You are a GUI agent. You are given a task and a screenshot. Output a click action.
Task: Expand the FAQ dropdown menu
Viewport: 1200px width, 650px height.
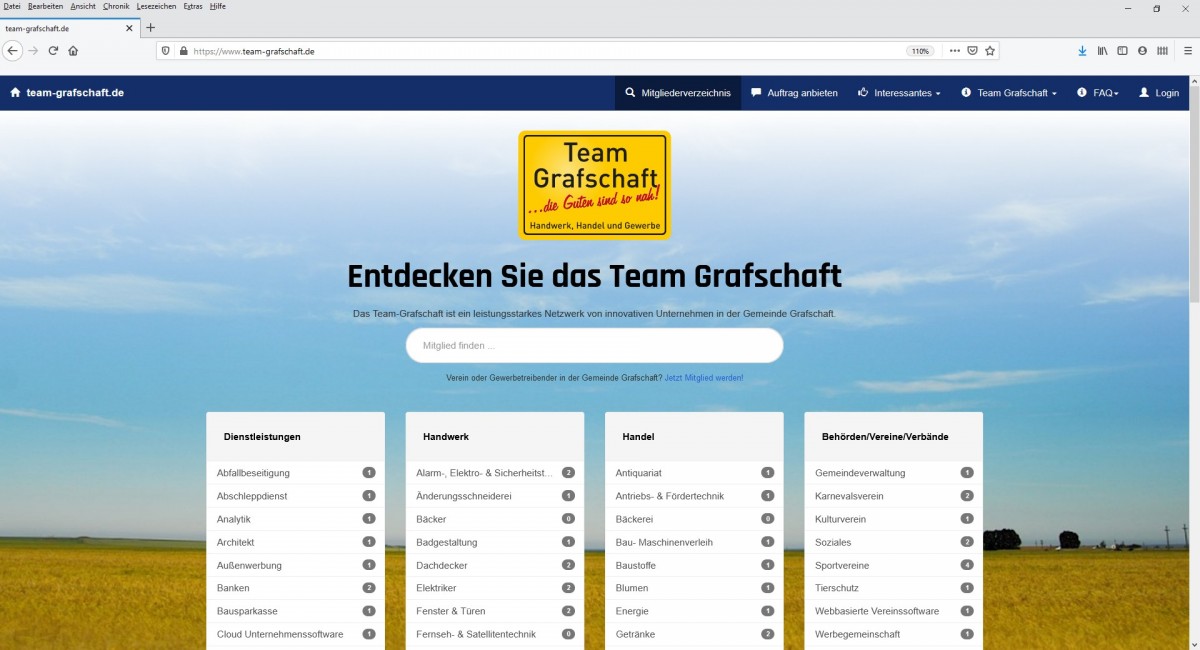tap(1098, 93)
